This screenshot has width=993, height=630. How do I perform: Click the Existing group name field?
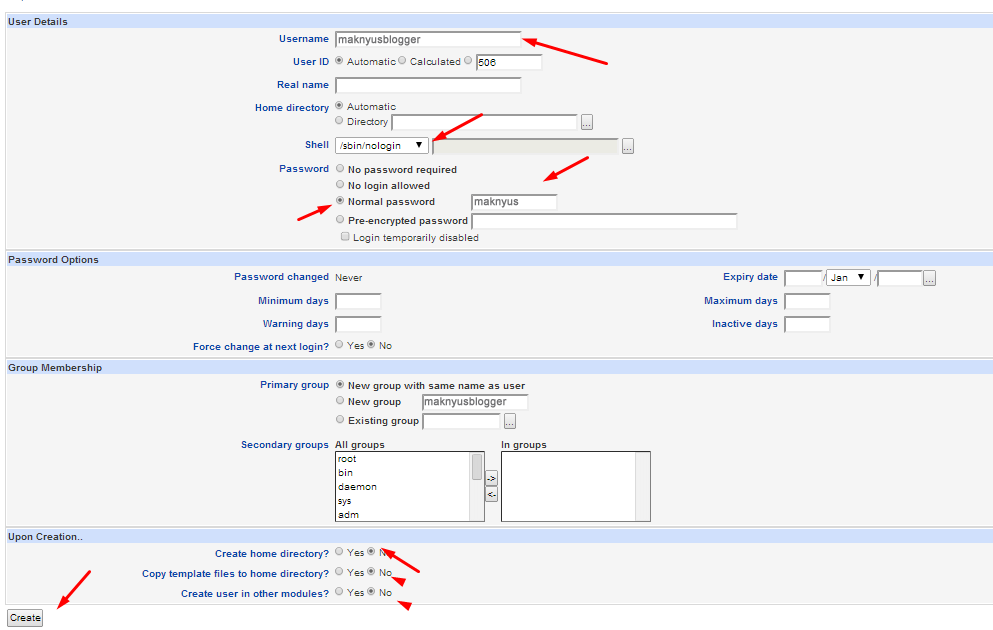[462, 421]
